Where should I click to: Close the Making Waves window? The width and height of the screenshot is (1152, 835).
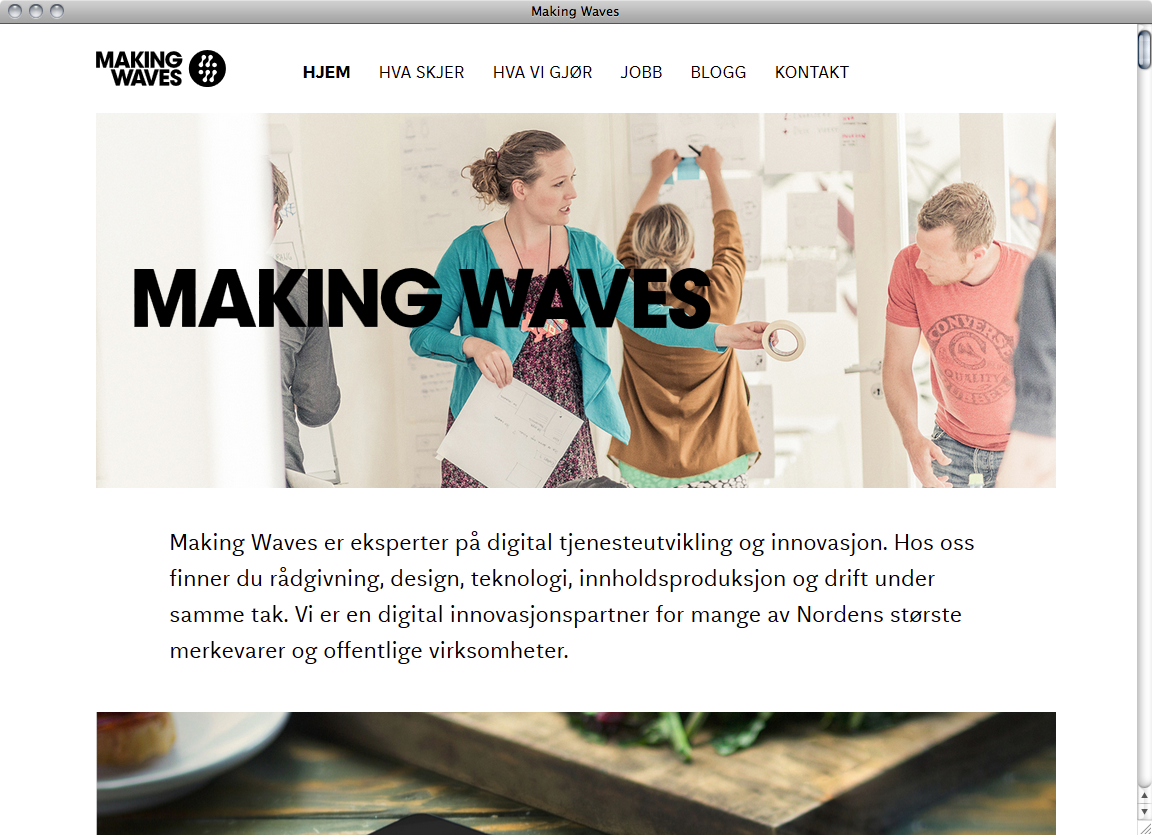pos(15,11)
